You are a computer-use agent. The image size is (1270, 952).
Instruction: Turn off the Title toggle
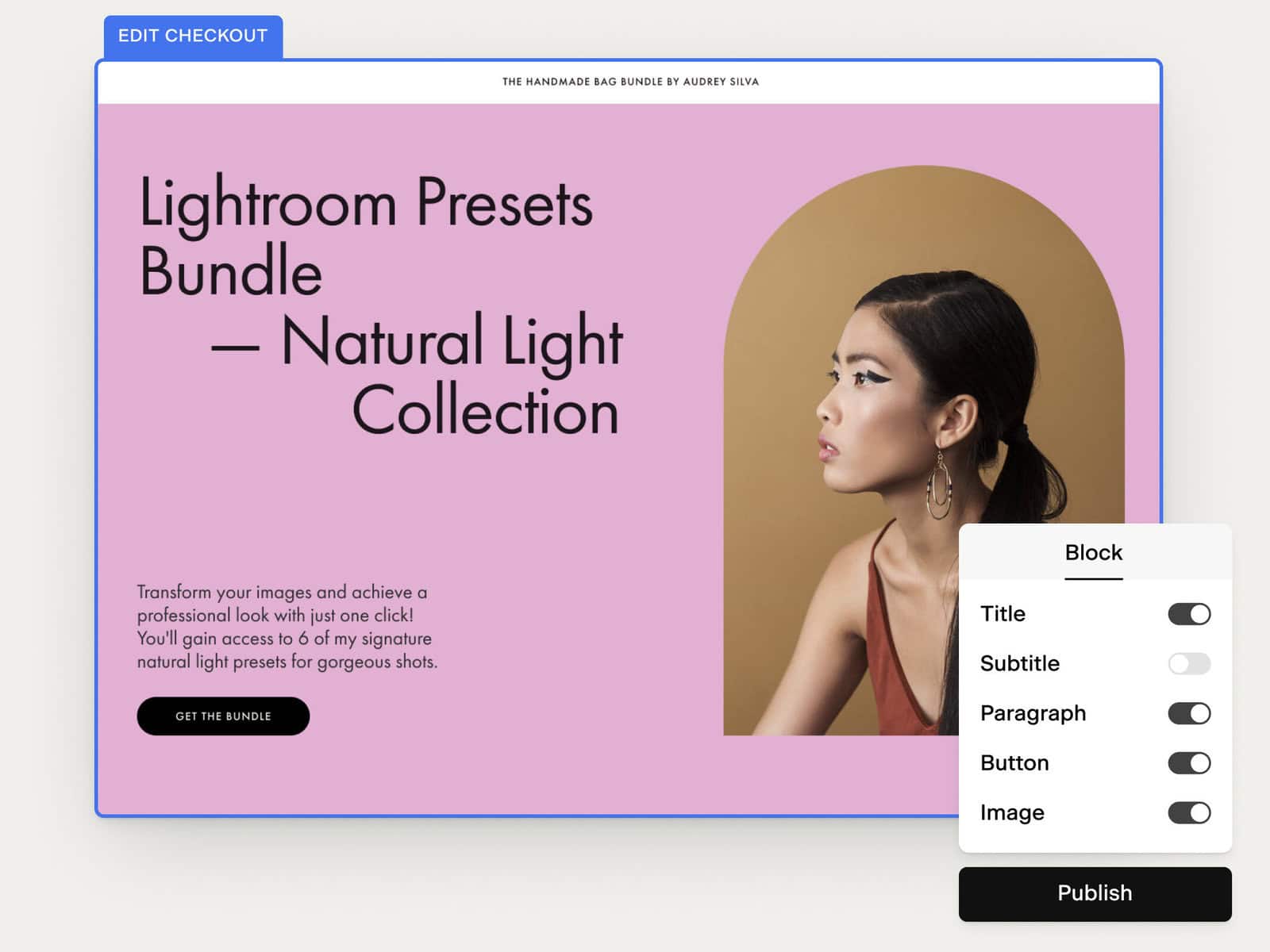(x=1189, y=614)
